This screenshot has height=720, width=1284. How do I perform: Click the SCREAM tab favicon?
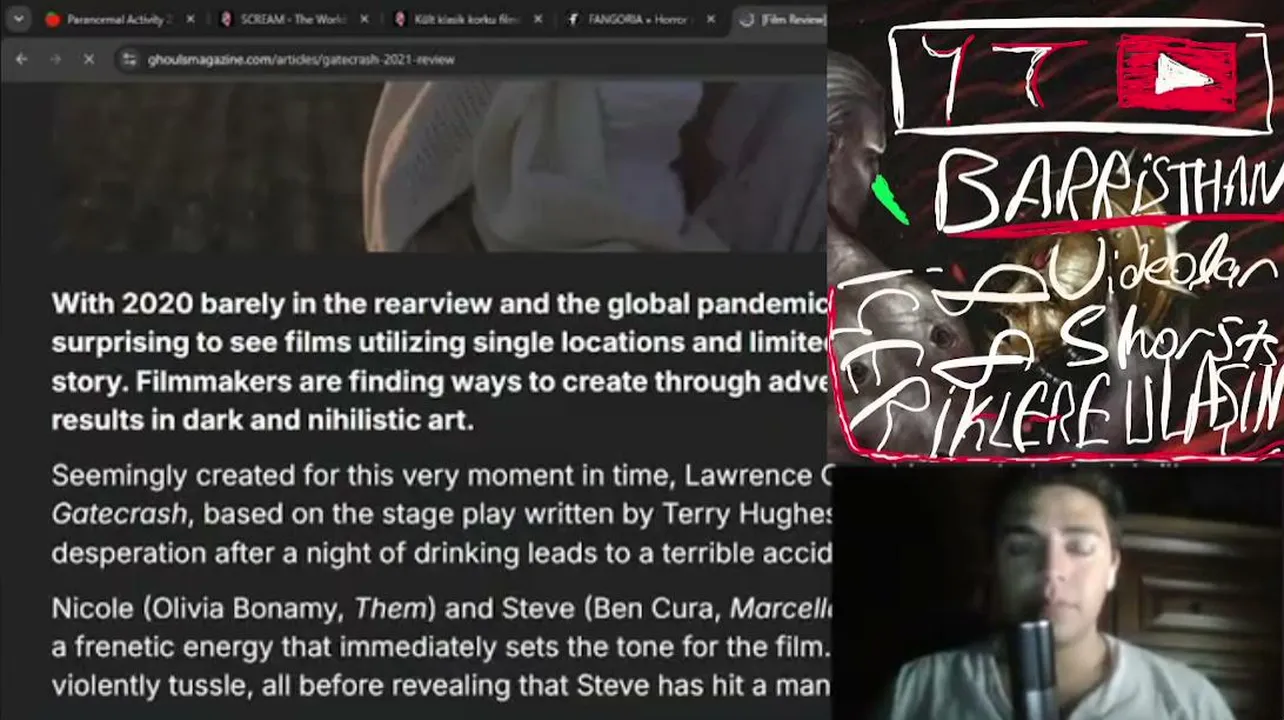pos(227,19)
